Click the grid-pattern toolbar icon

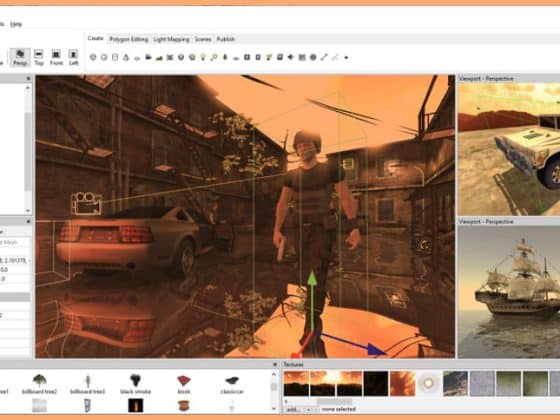point(302,57)
